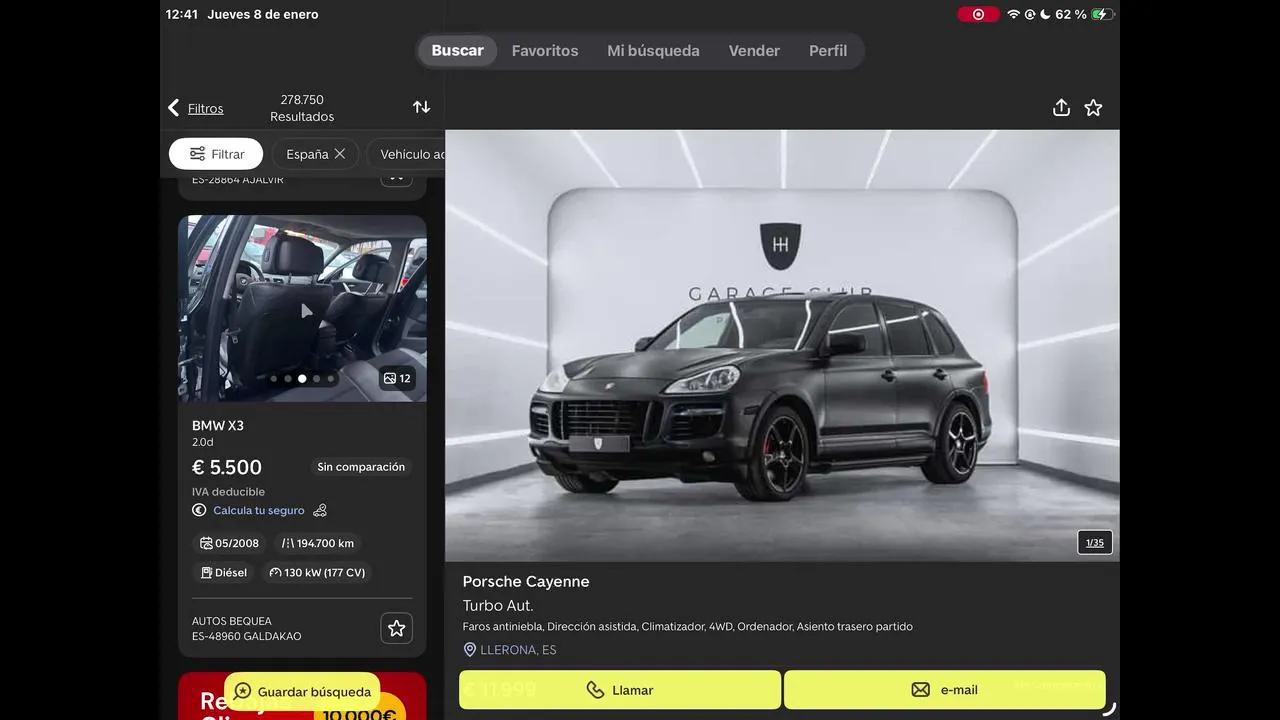Select the 194.700 km mileage chip

pos(318,544)
